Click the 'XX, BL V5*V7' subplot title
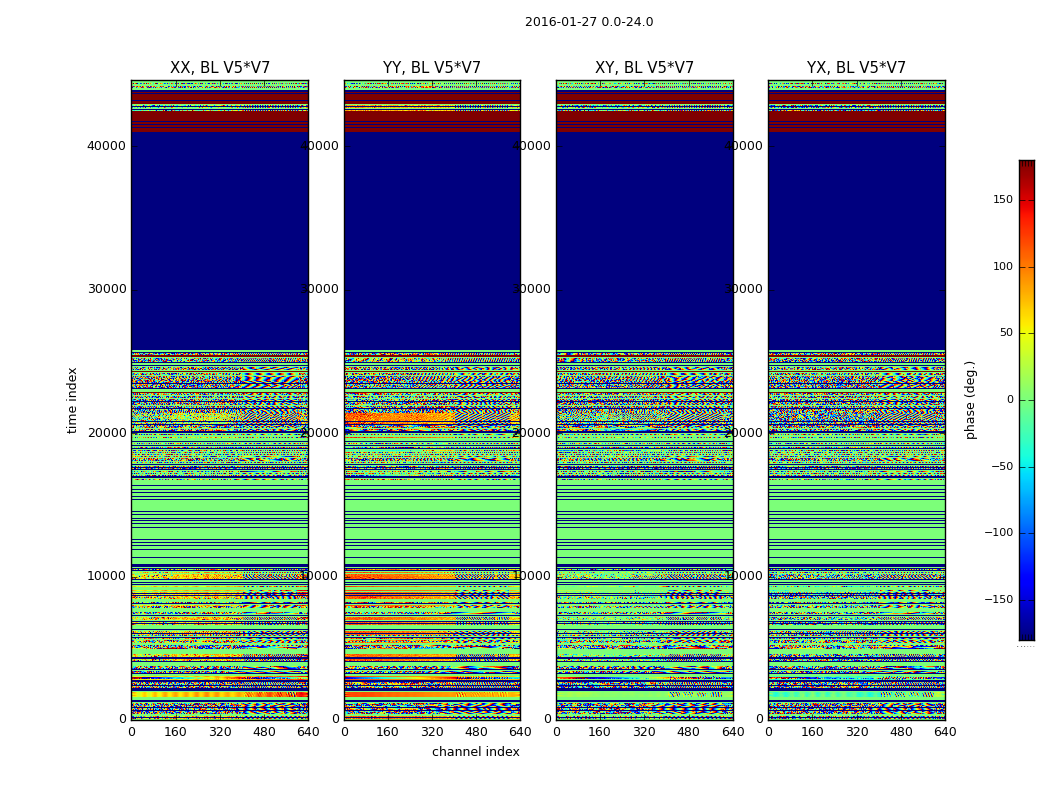Viewport: 1050px width, 800px height. (220, 68)
